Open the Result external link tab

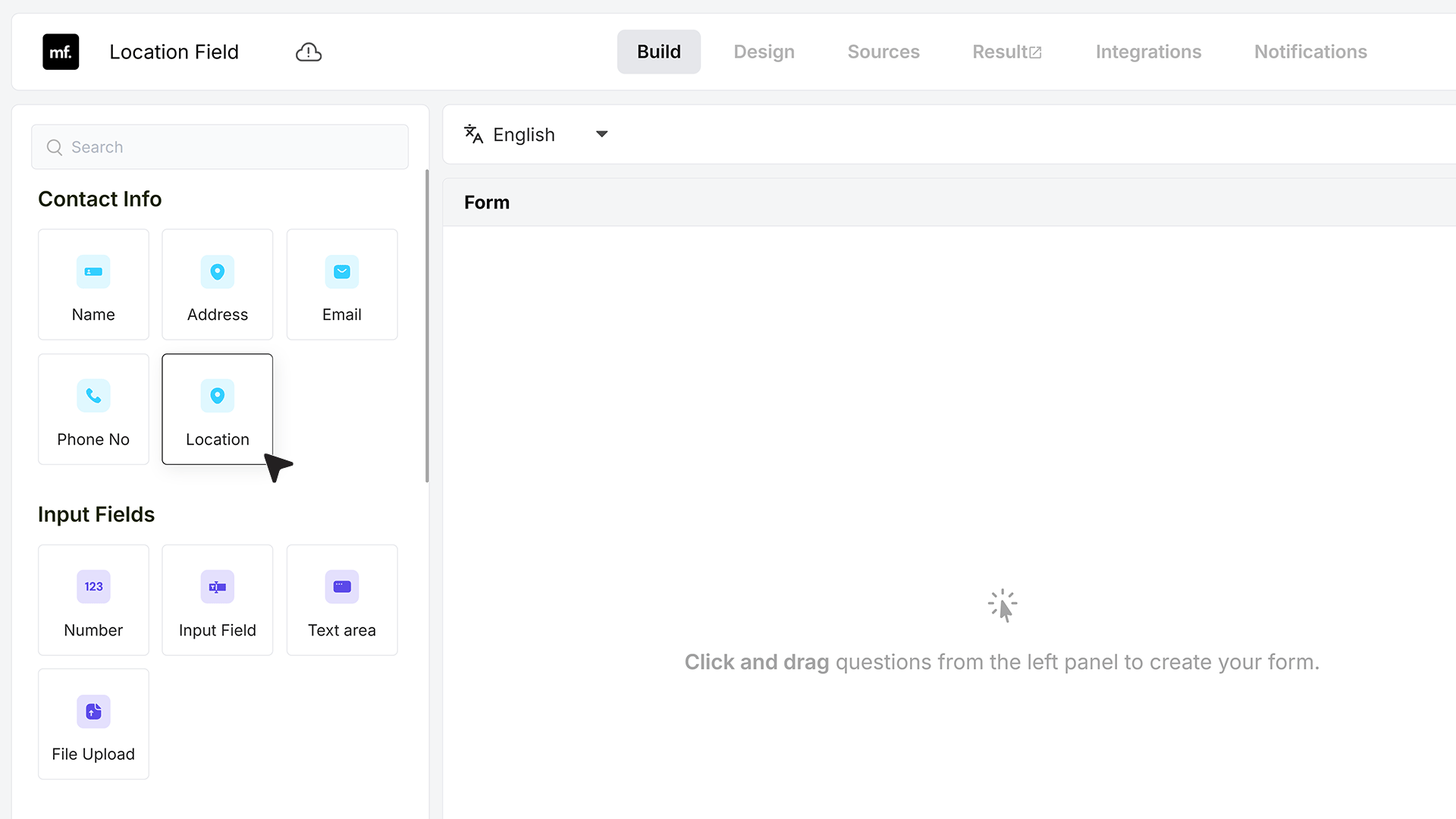(1007, 52)
